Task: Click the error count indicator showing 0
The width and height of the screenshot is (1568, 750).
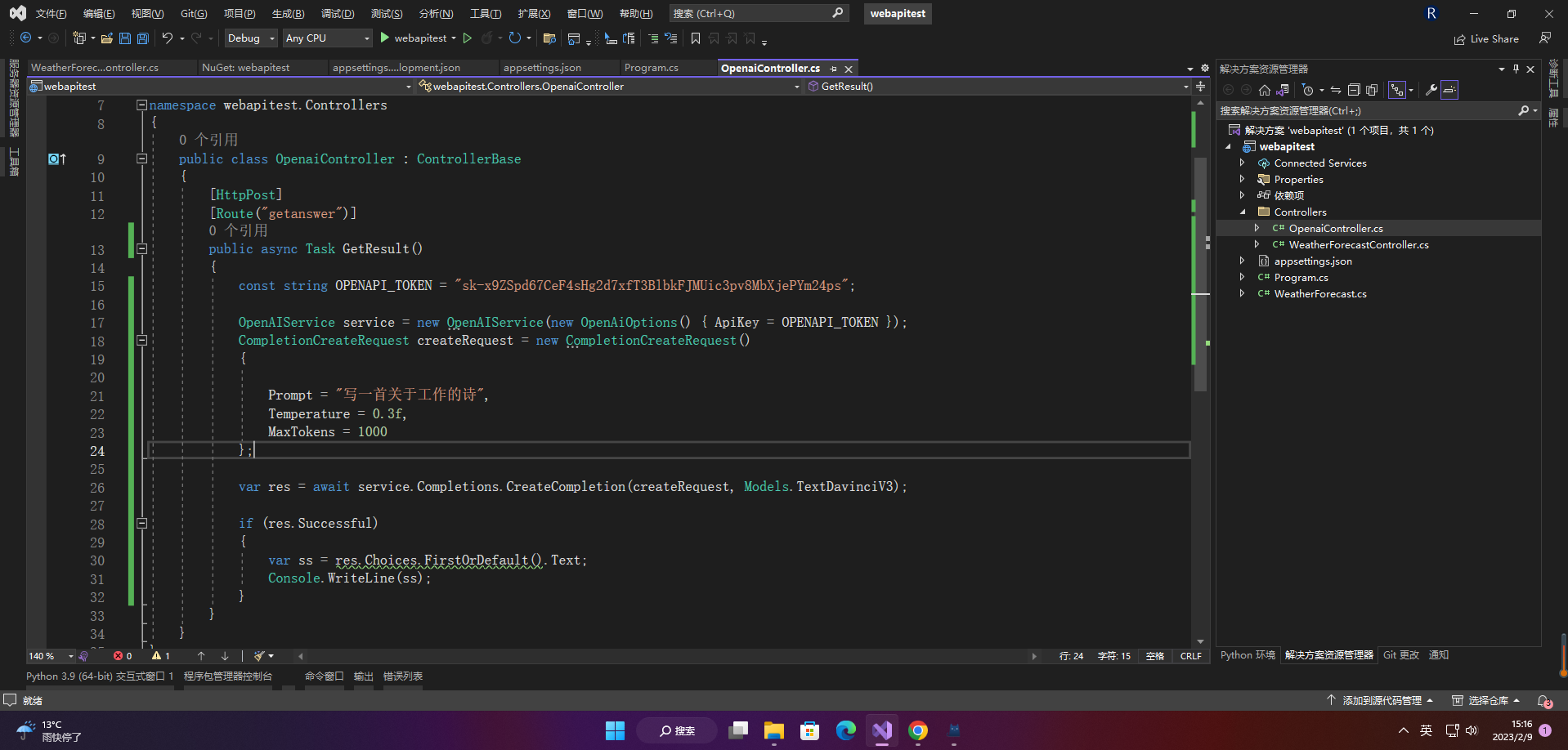Action: [123, 656]
